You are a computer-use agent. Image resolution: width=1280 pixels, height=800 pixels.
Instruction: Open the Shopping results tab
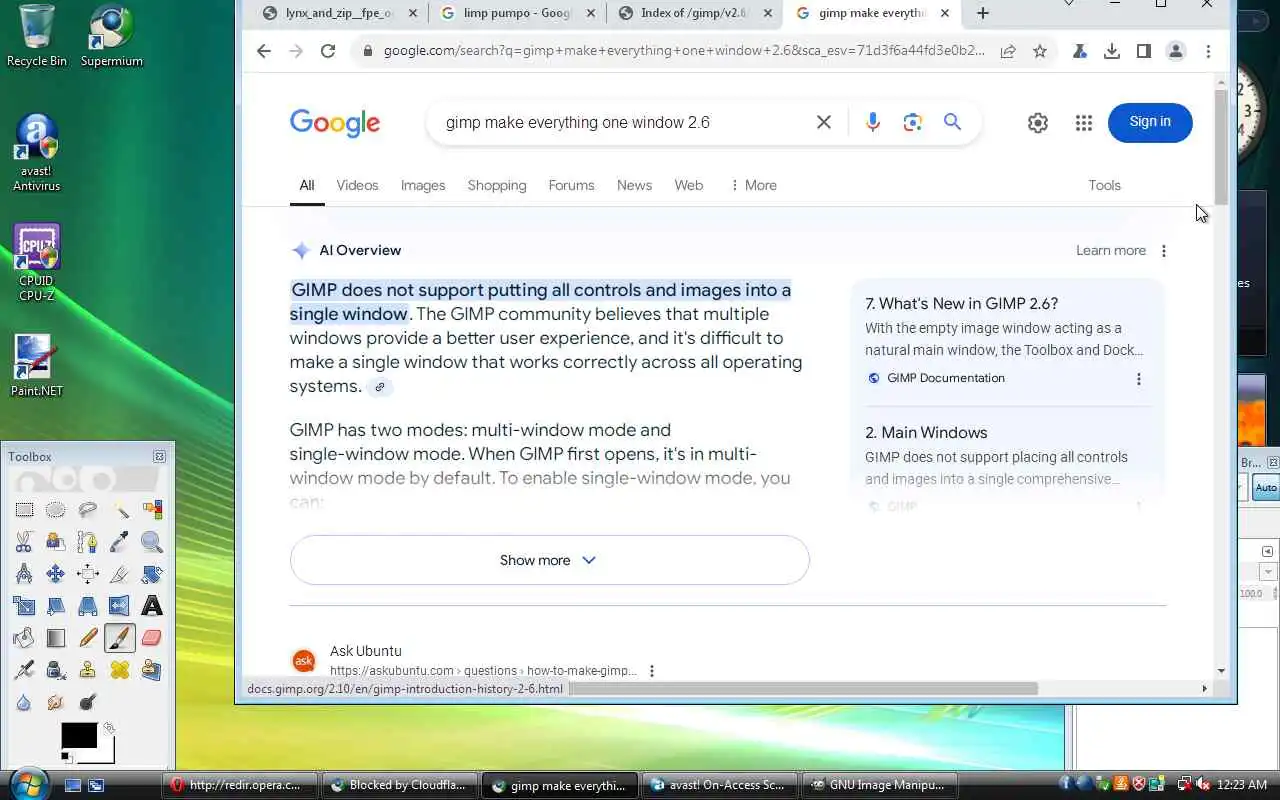pos(497,185)
